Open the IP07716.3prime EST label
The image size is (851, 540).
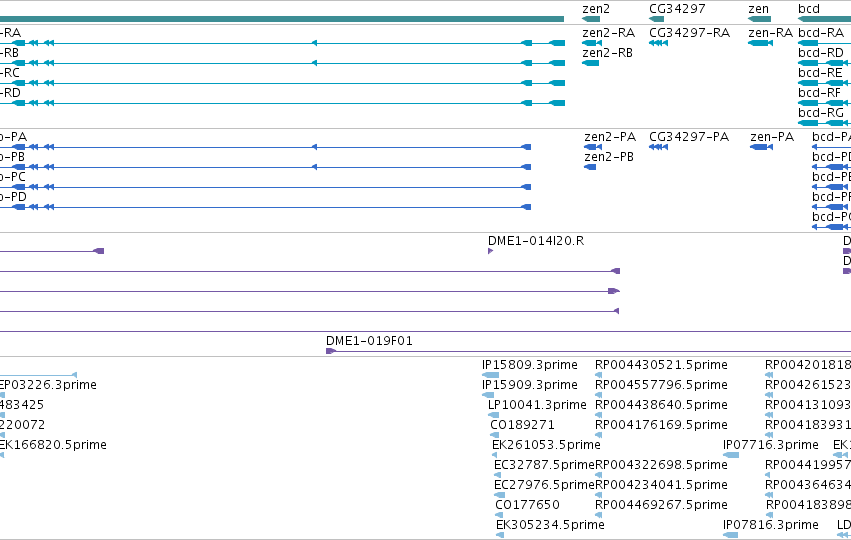pyautogui.click(x=771, y=445)
